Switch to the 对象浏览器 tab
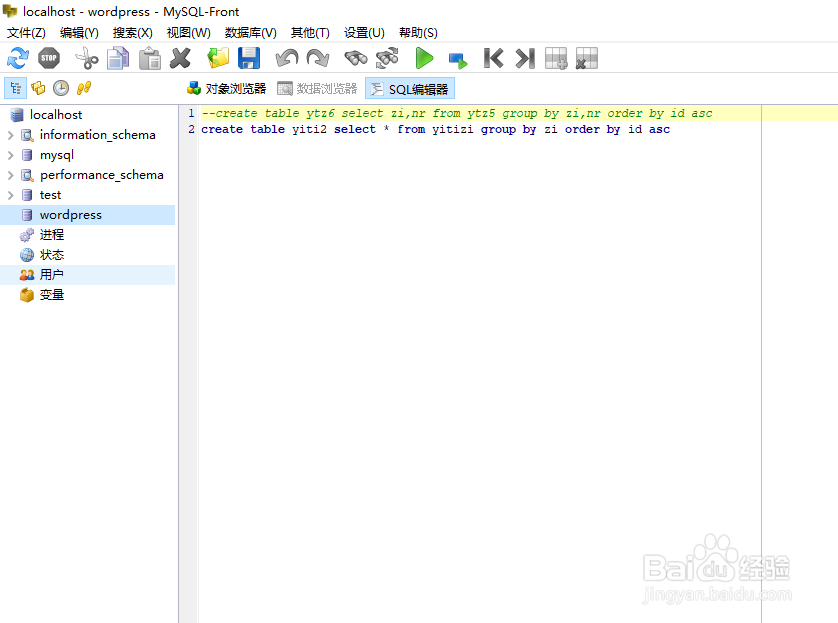838x623 pixels. click(227, 89)
